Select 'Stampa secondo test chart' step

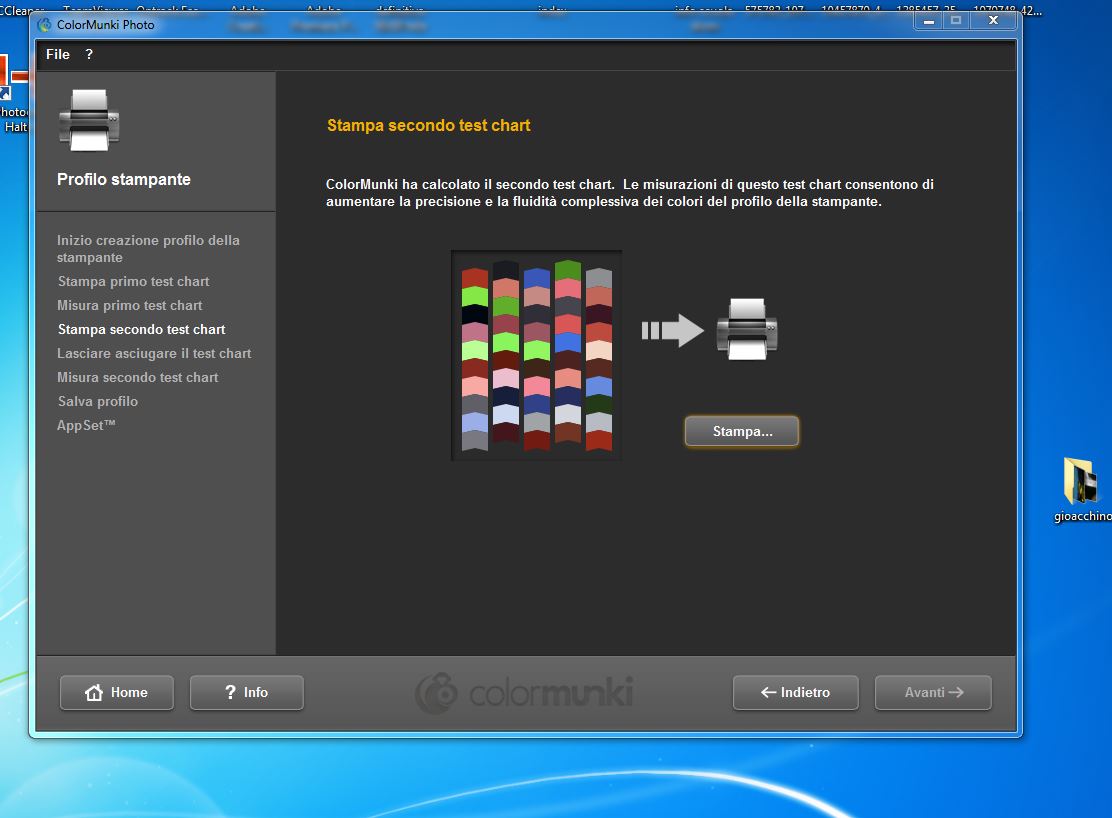tap(142, 330)
